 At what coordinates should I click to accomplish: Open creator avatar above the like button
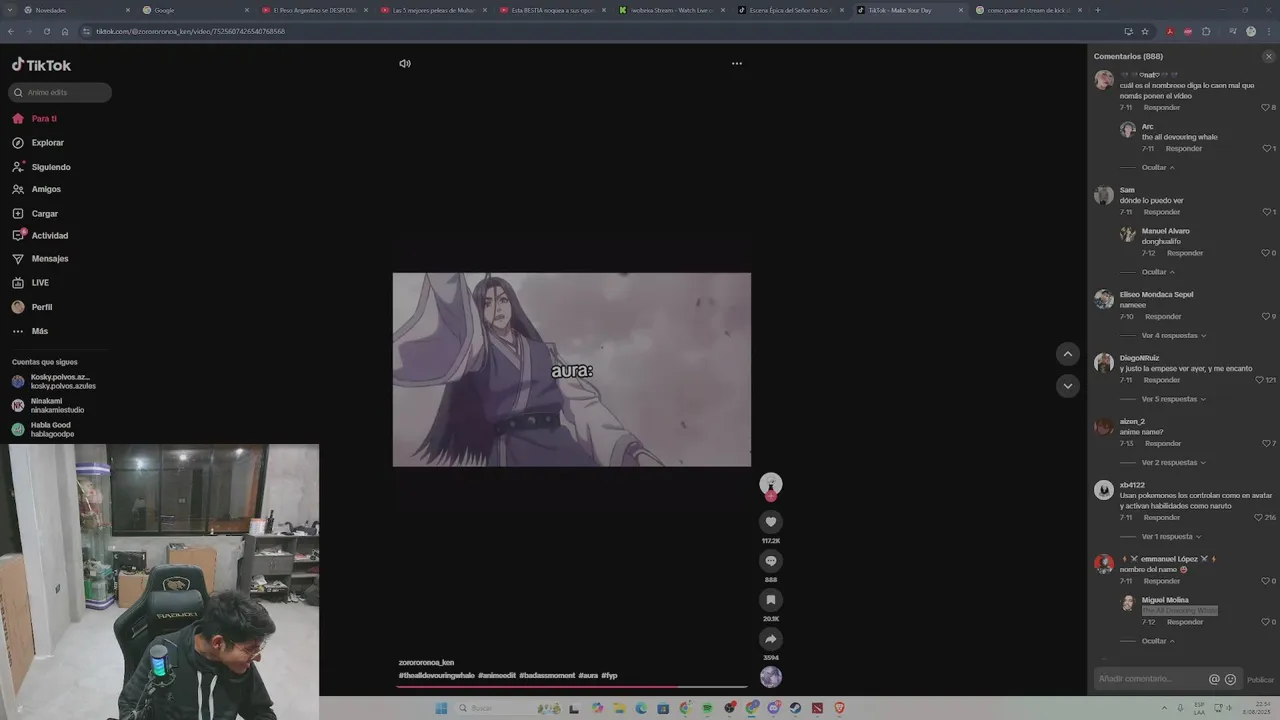point(770,485)
